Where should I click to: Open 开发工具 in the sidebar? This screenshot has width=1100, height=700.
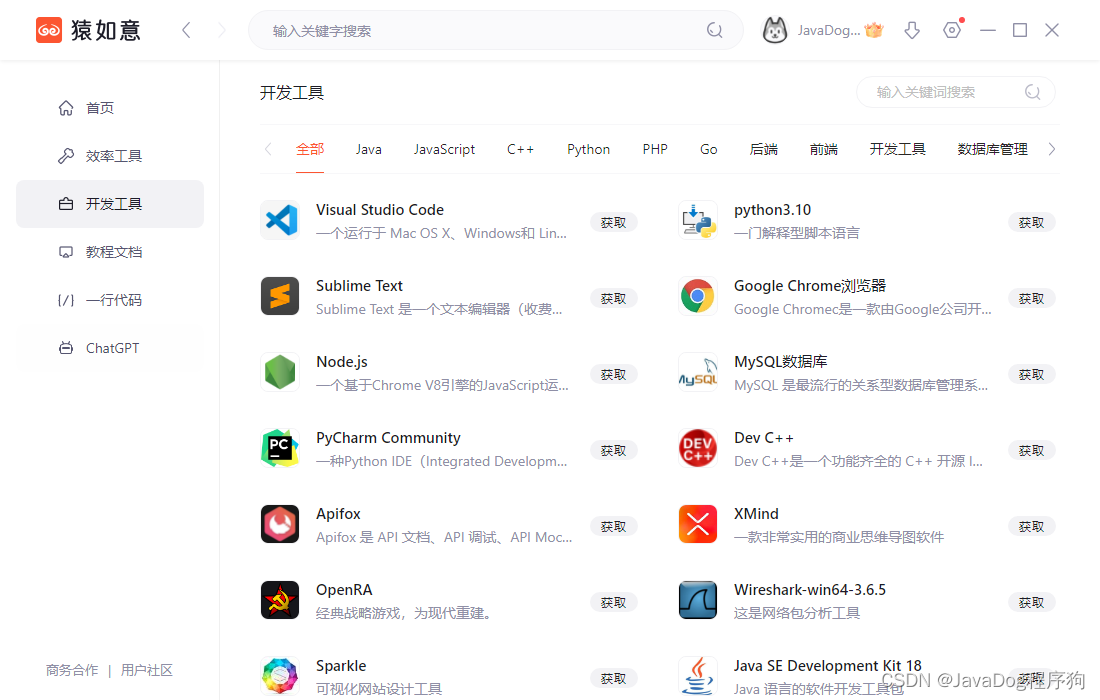tap(110, 204)
